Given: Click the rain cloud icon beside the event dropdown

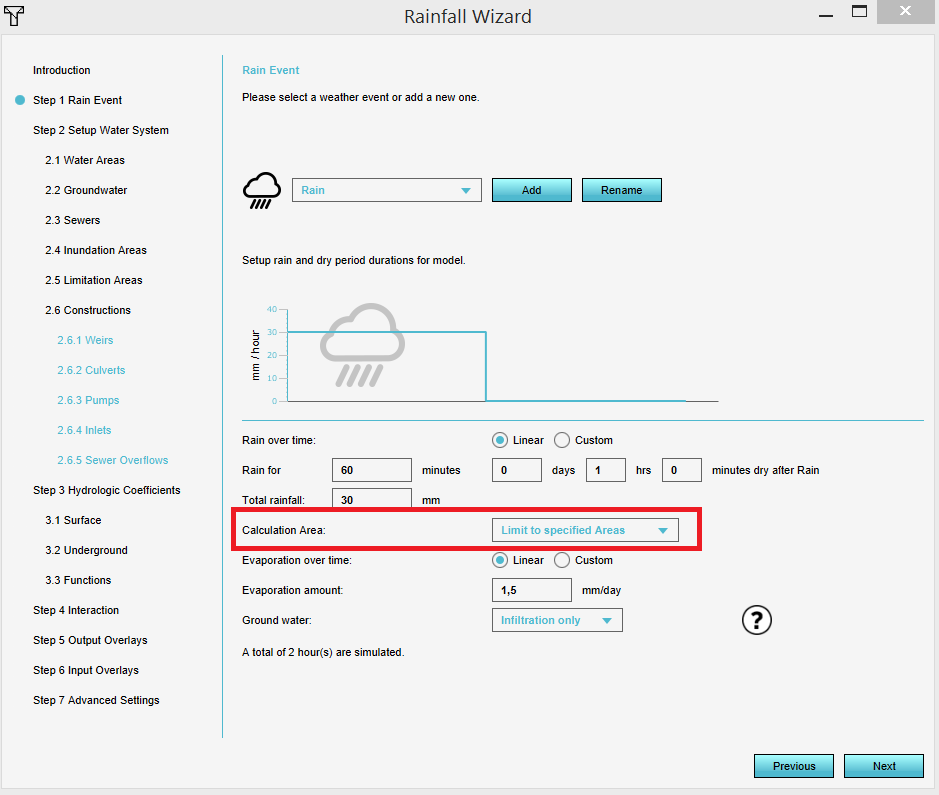Looking at the screenshot, I should click(262, 190).
